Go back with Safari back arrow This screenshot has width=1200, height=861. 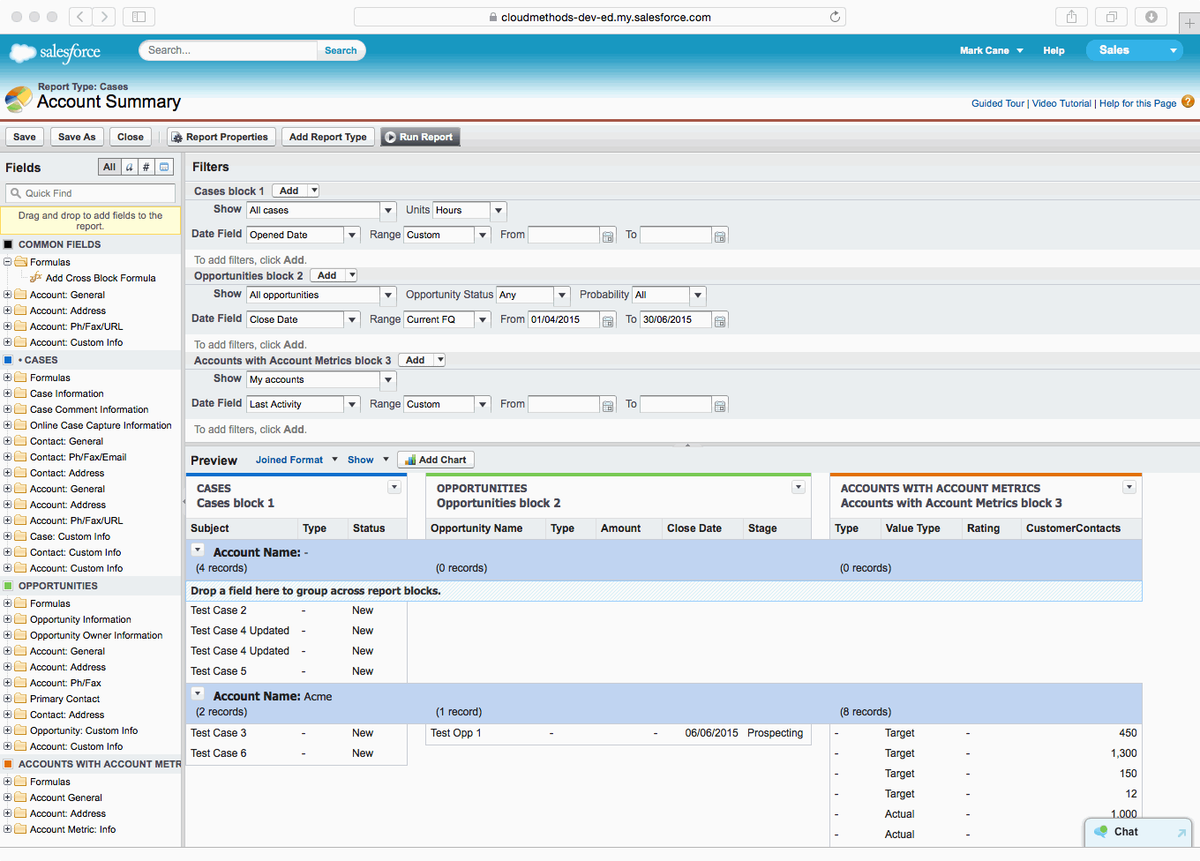[x=80, y=17]
